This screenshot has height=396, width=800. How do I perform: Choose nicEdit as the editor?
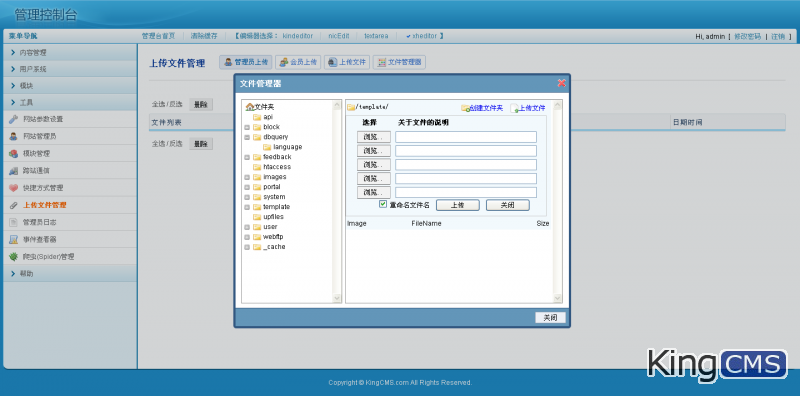[339, 36]
